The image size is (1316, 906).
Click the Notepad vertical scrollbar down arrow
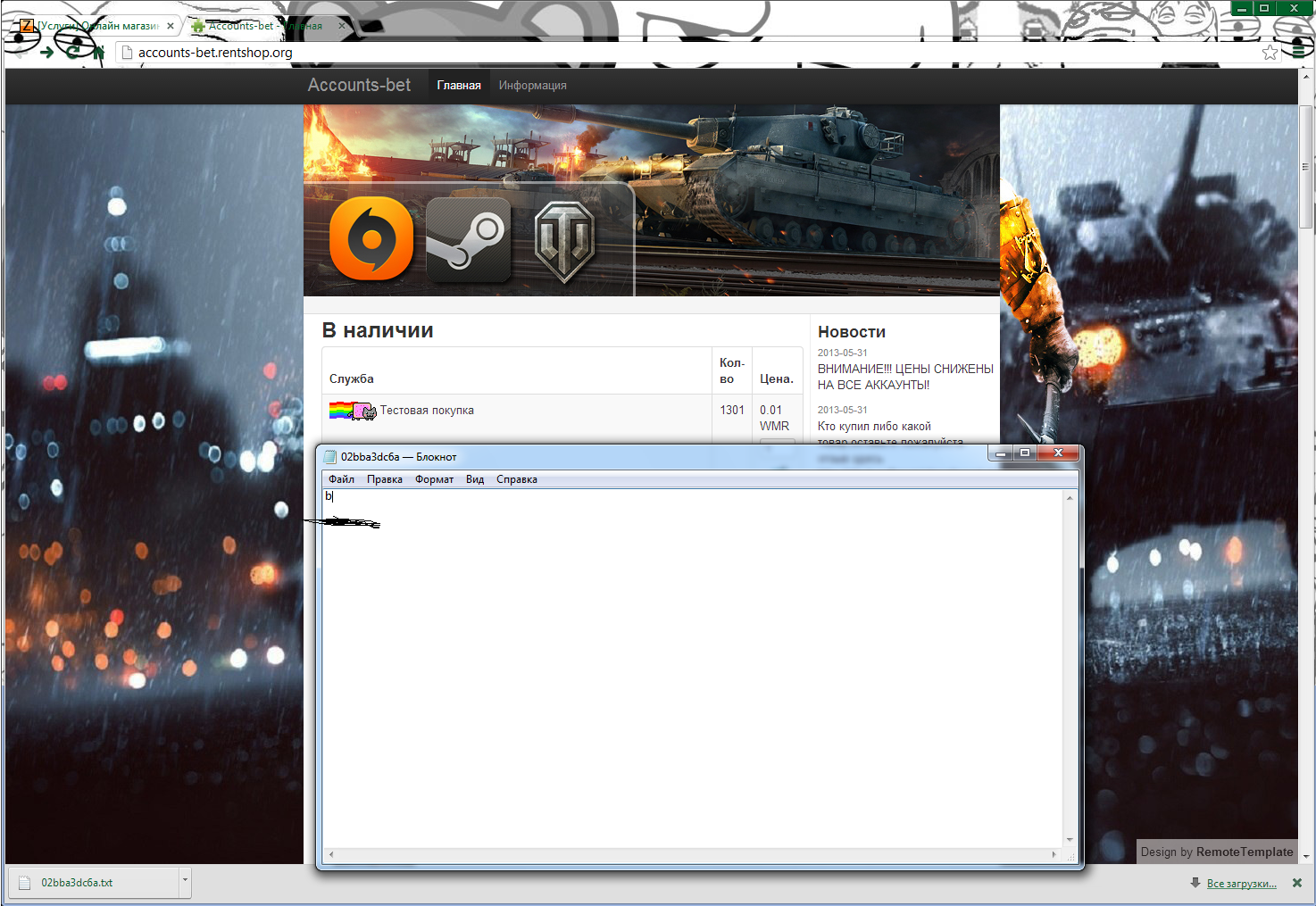[1070, 840]
